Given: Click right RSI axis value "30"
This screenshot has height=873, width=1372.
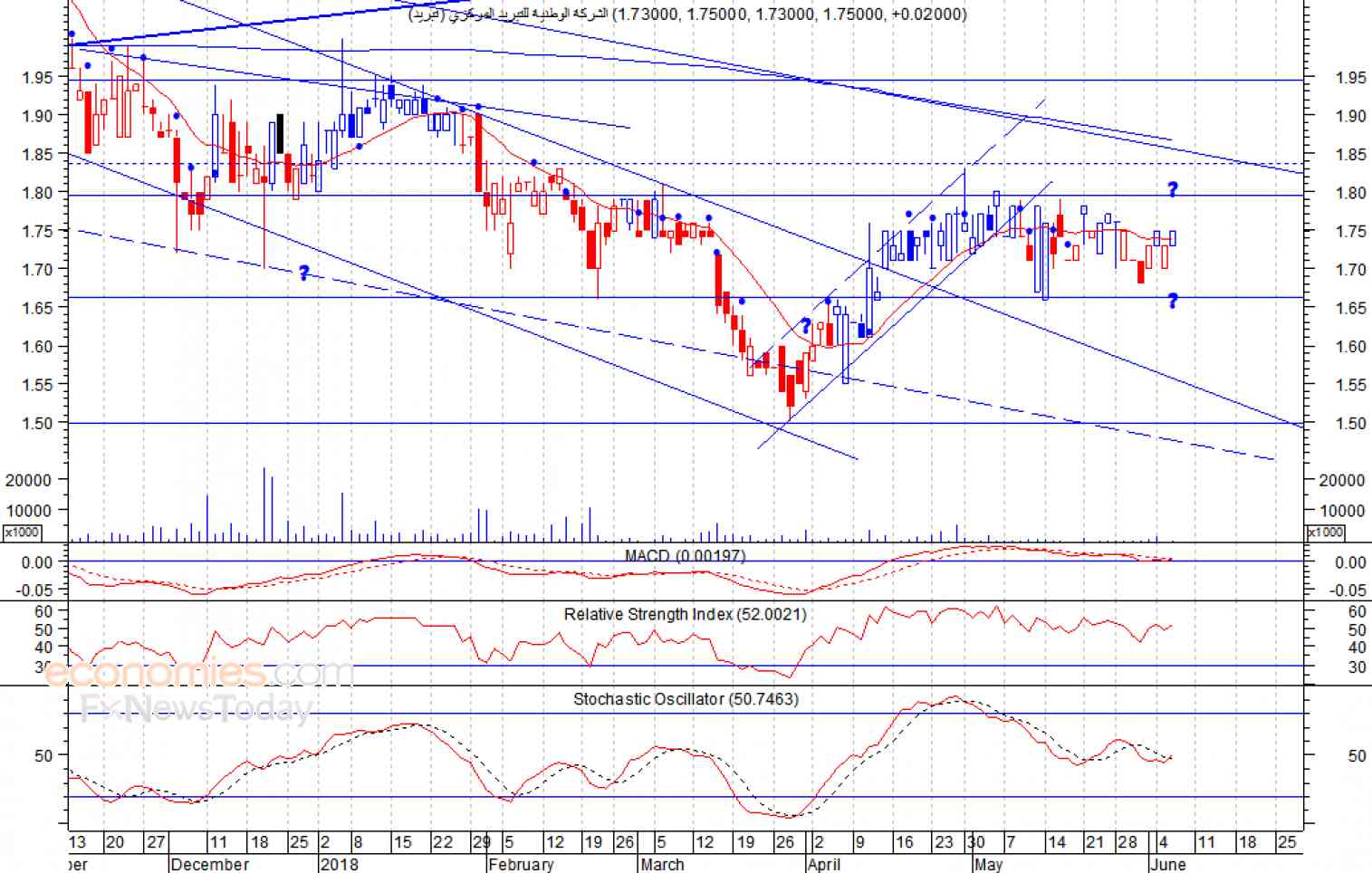Looking at the screenshot, I should coord(1358,667).
